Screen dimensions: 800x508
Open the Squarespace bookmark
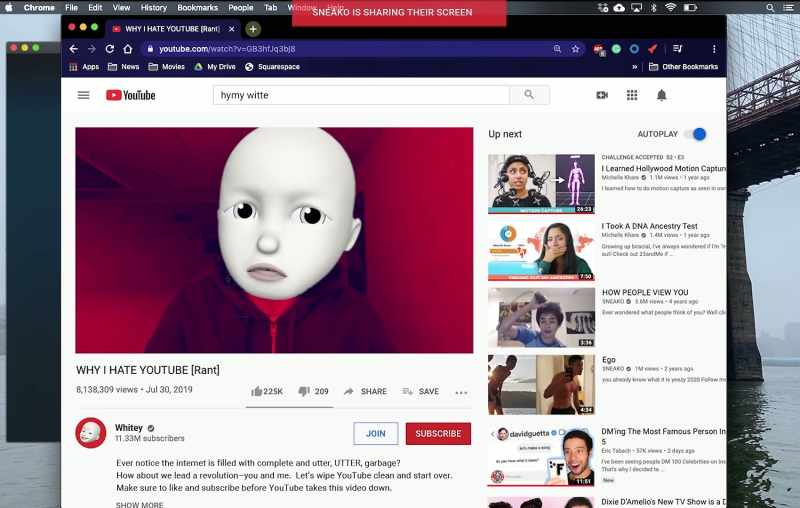coord(272,67)
